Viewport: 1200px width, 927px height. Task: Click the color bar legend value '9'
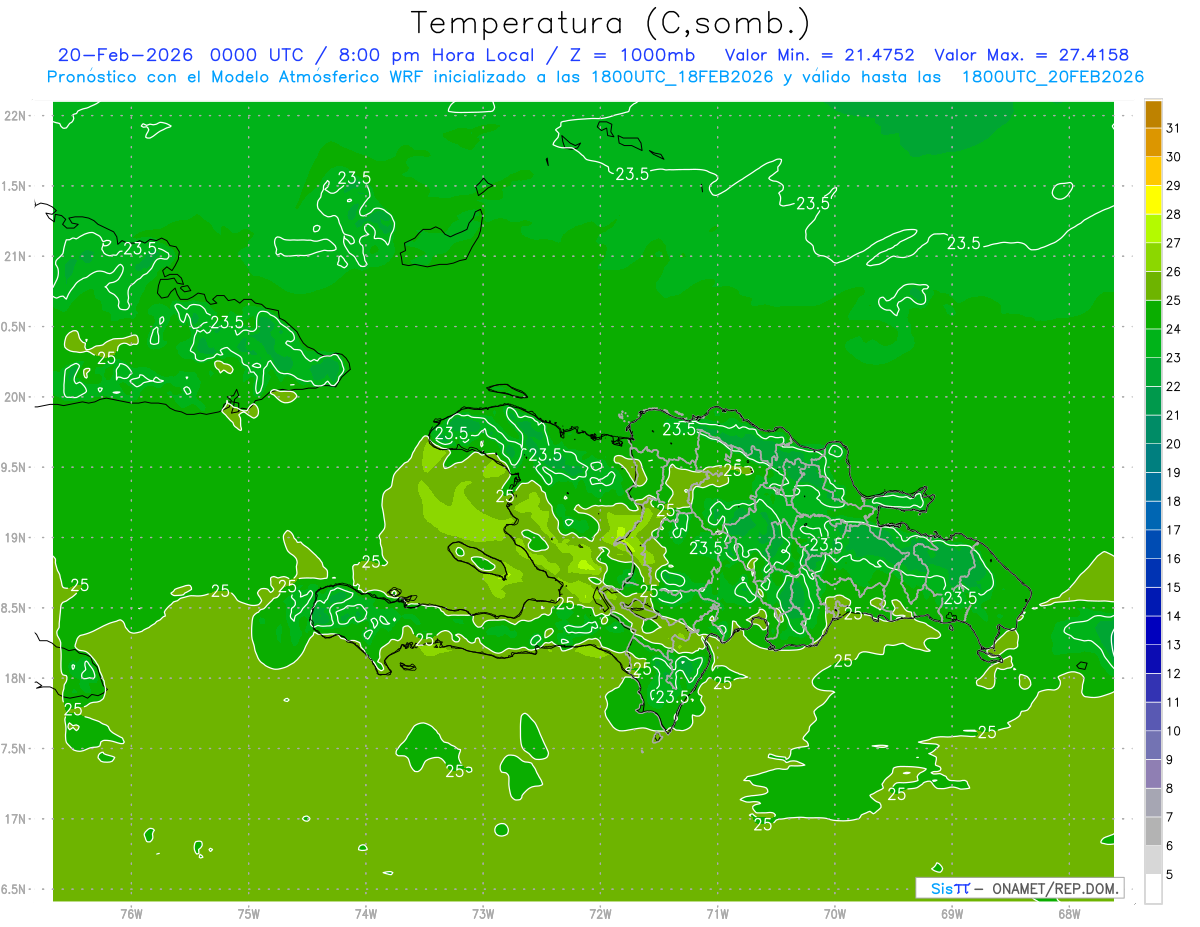point(1169,760)
